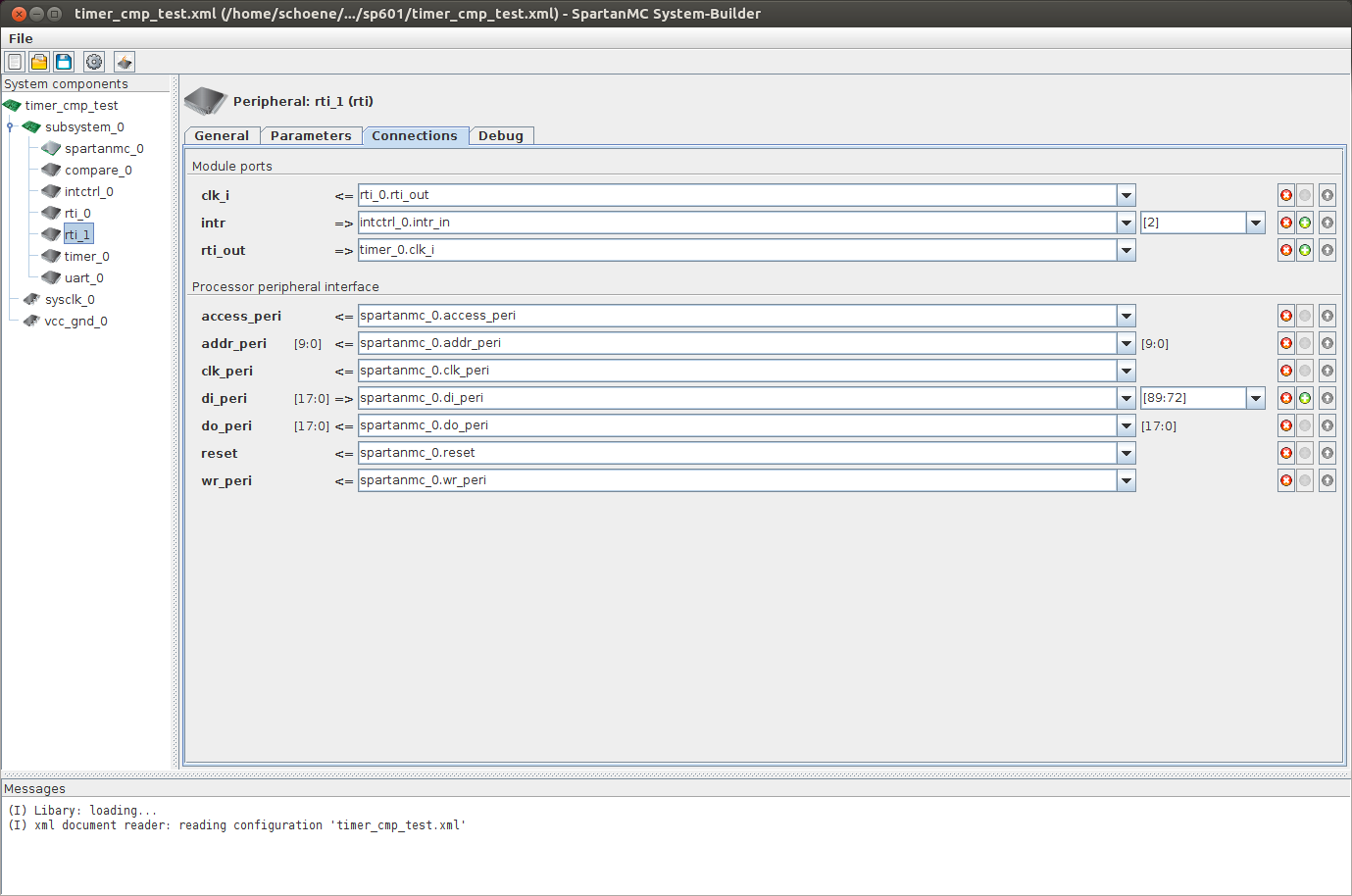Open the di_peri connection dropdown
Screen dimensions: 1352x896
coord(1127,398)
